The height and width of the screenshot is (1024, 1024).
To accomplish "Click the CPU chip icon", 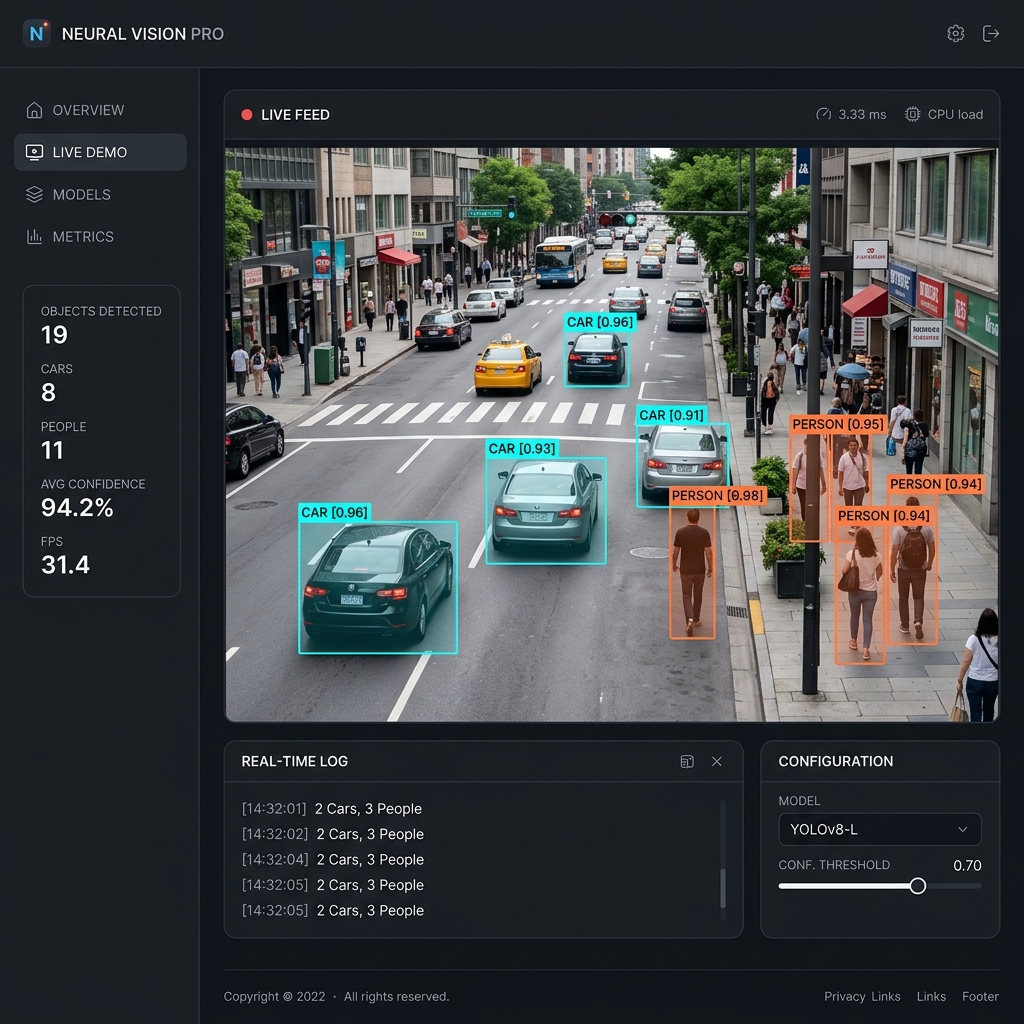I will click(912, 114).
